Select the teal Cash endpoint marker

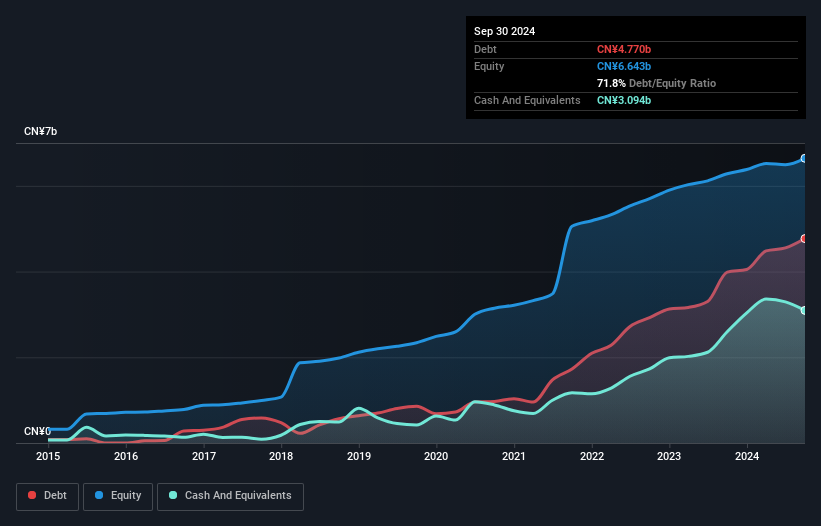[804, 310]
